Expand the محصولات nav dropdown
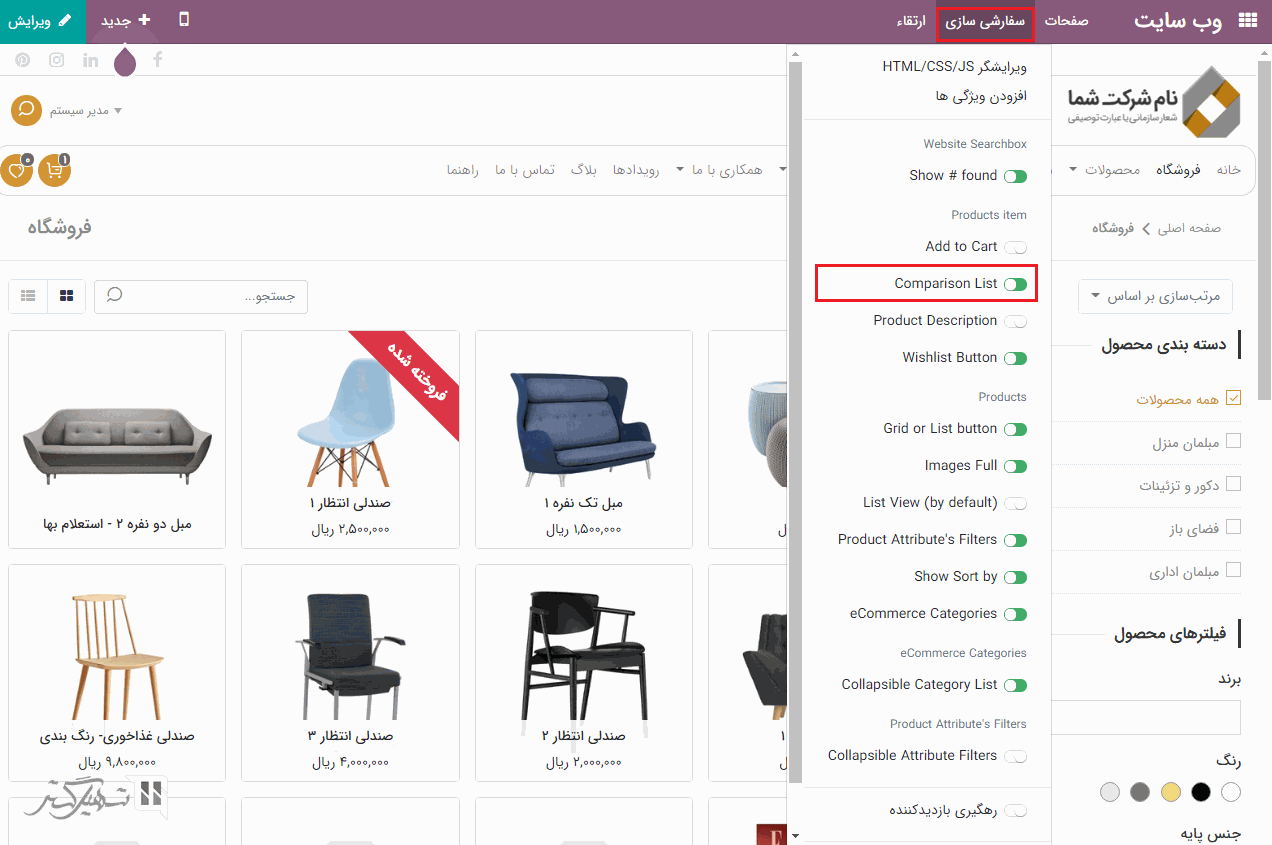The width and height of the screenshot is (1272, 845). (1104, 170)
